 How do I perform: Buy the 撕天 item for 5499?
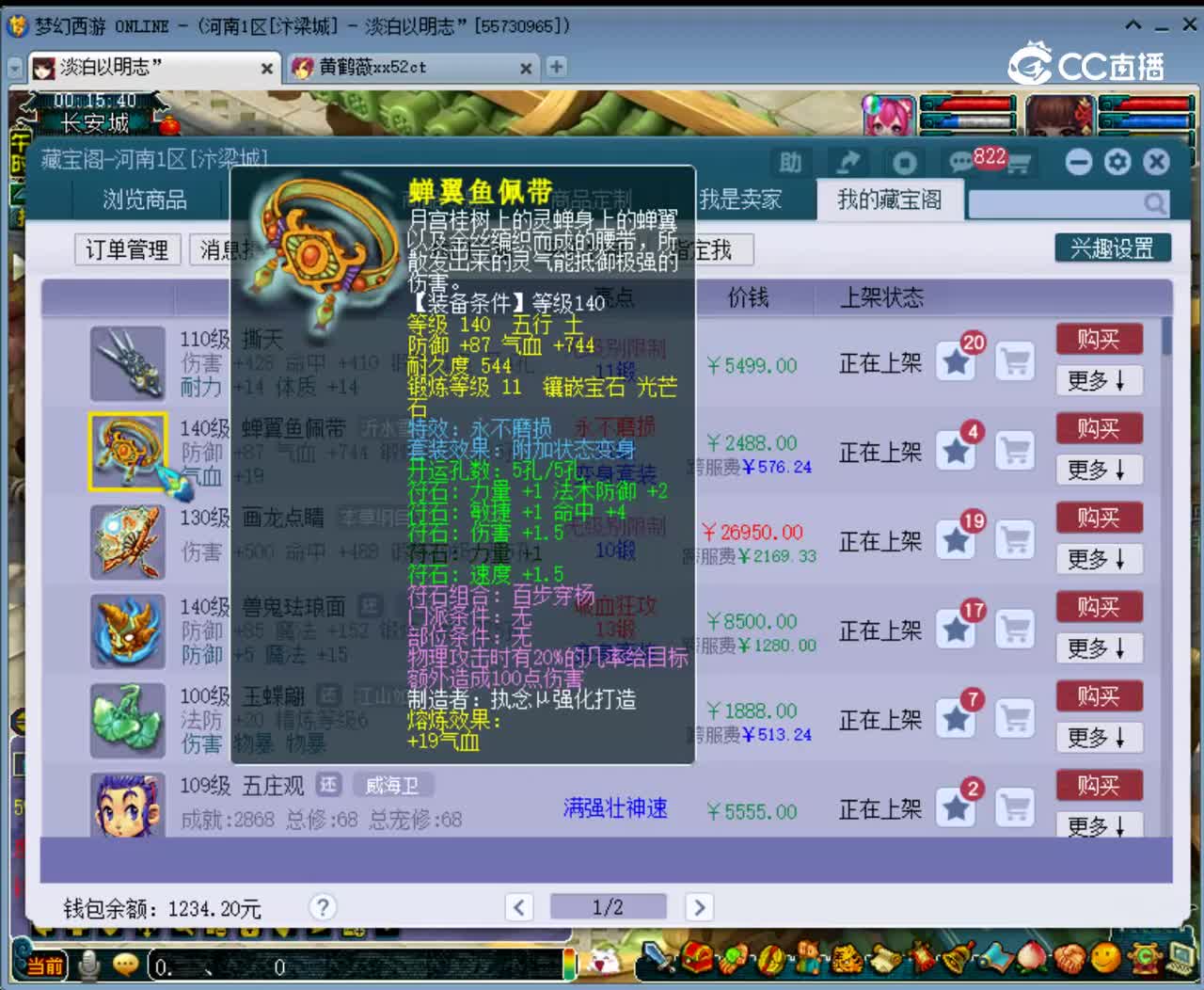[1098, 339]
